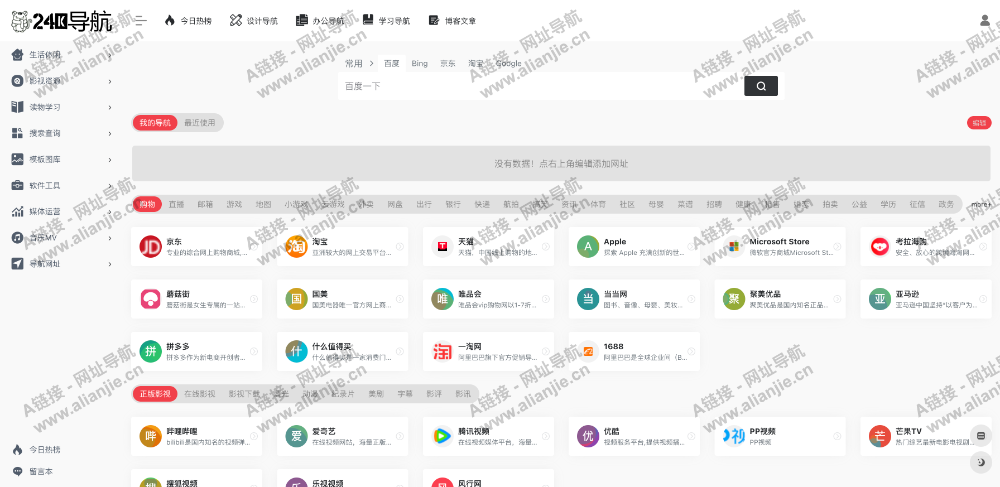Expand the 软件工具 sidebar chevron
This screenshot has width=1000, height=487.
110,186
